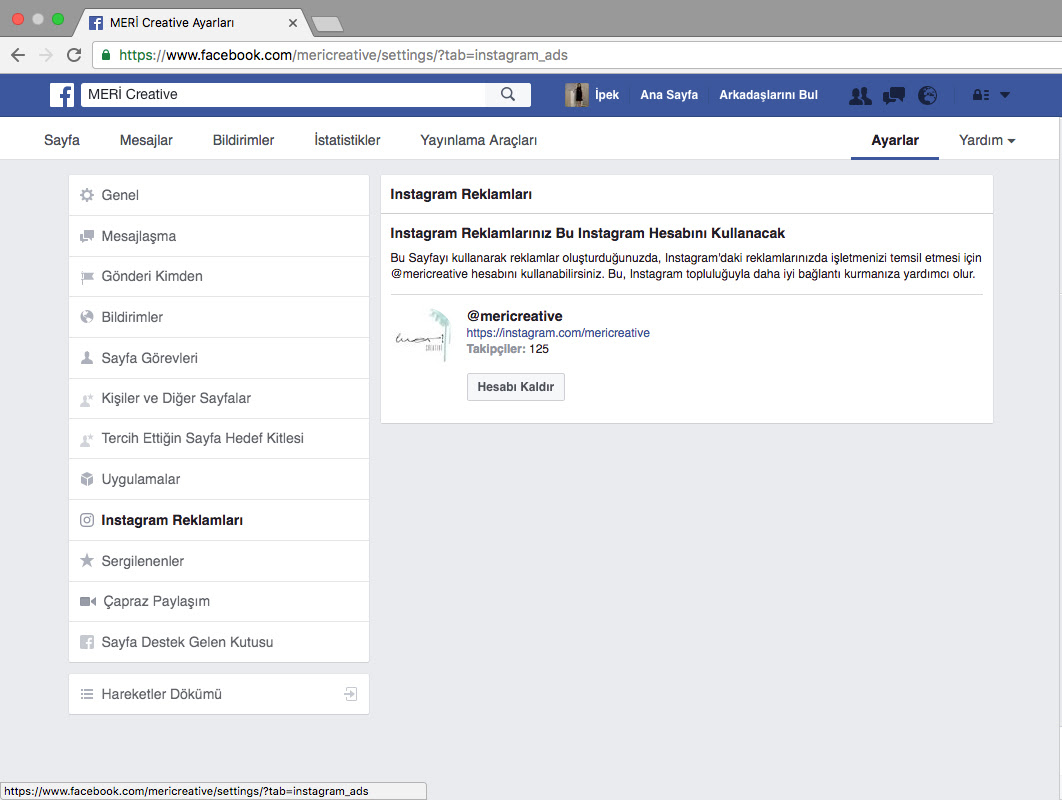This screenshot has height=800, width=1062.
Task: Click the browser address bar URL
Action: pyautogui.click(x=343, y=55)
